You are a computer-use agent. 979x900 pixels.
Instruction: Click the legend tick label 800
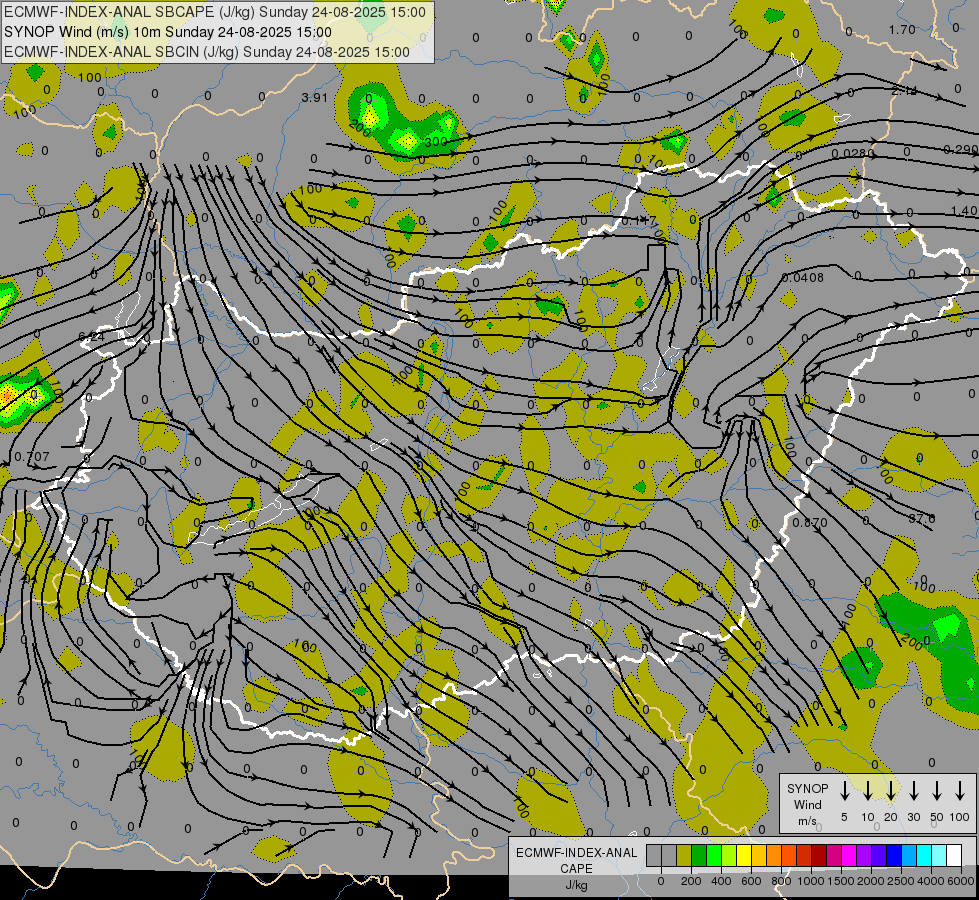pos(781,881)
